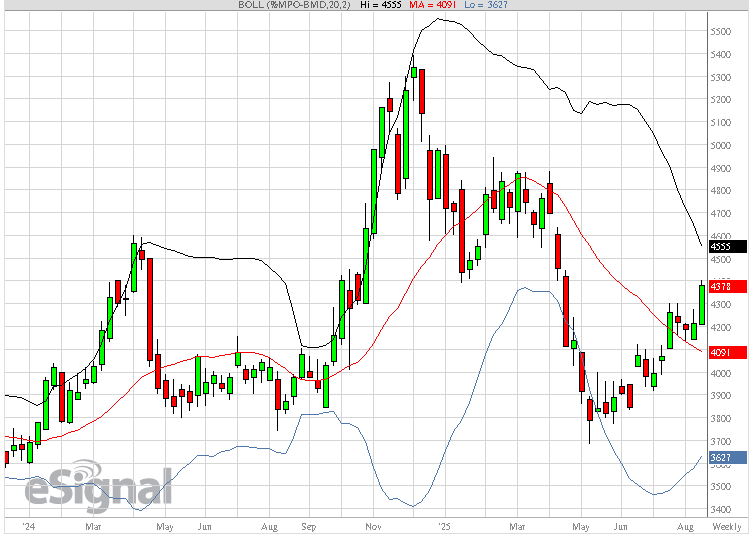Click the 3500 price scale label
Image resolution: width=756 pixels, height=536 pixels.
(x=721, y=486)
